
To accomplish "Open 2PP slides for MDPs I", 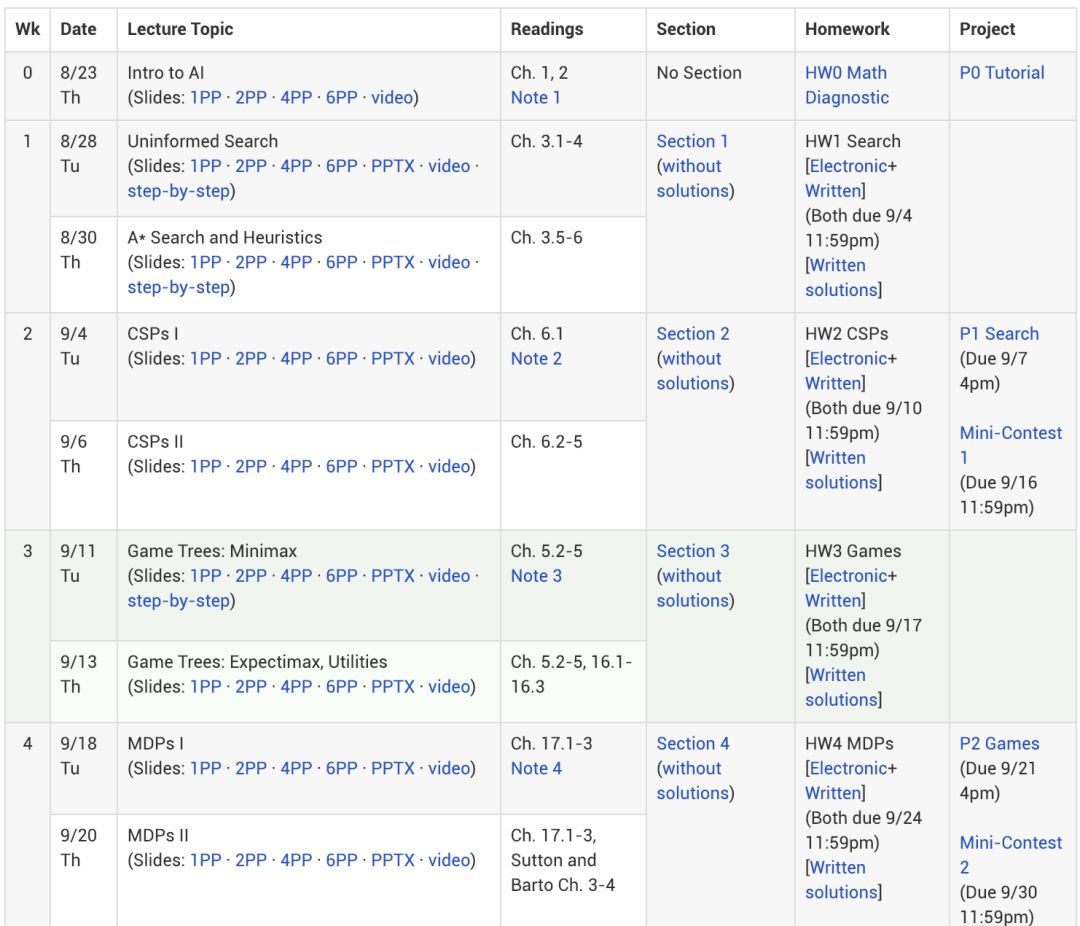I will point(251,768).
